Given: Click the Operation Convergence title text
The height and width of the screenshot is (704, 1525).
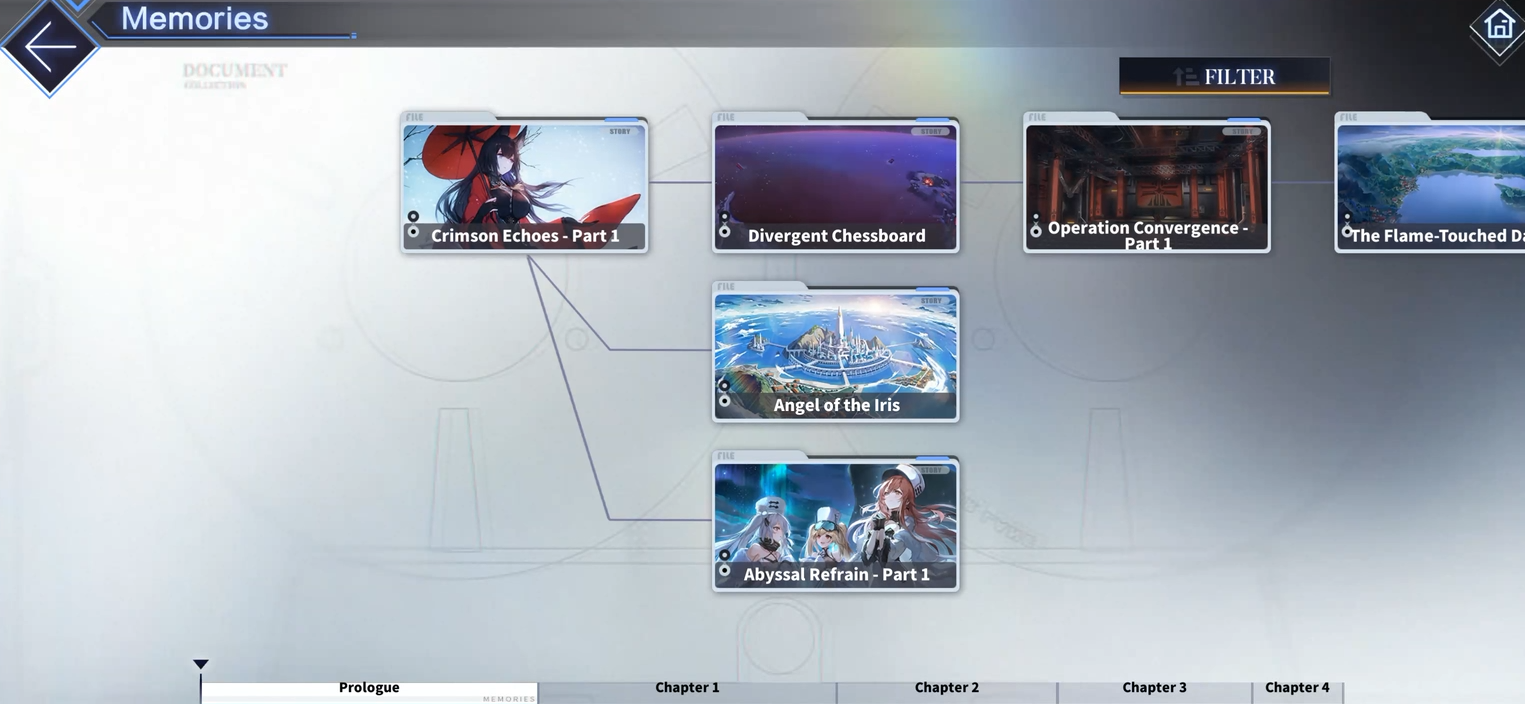Looking at the screenshot, I should (1148, 235).
